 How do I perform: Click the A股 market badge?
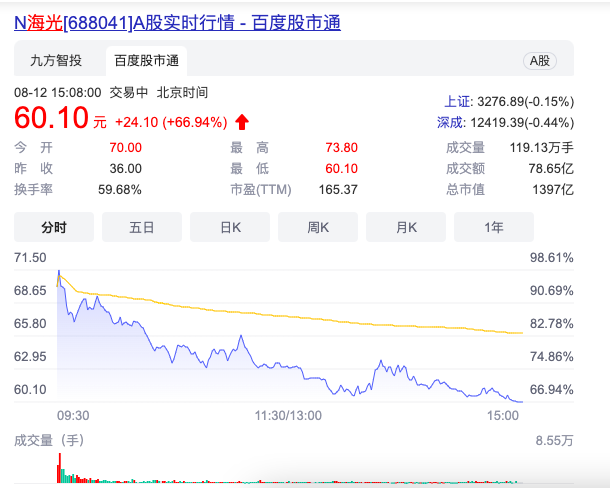tap(538, 61)
